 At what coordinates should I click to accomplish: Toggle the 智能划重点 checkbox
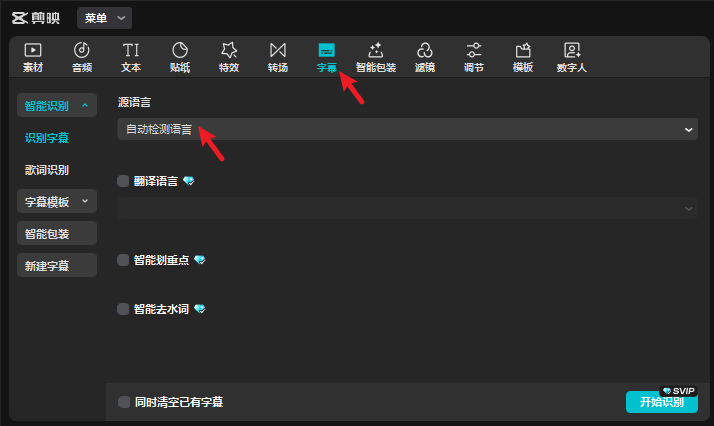coord(124,260)
